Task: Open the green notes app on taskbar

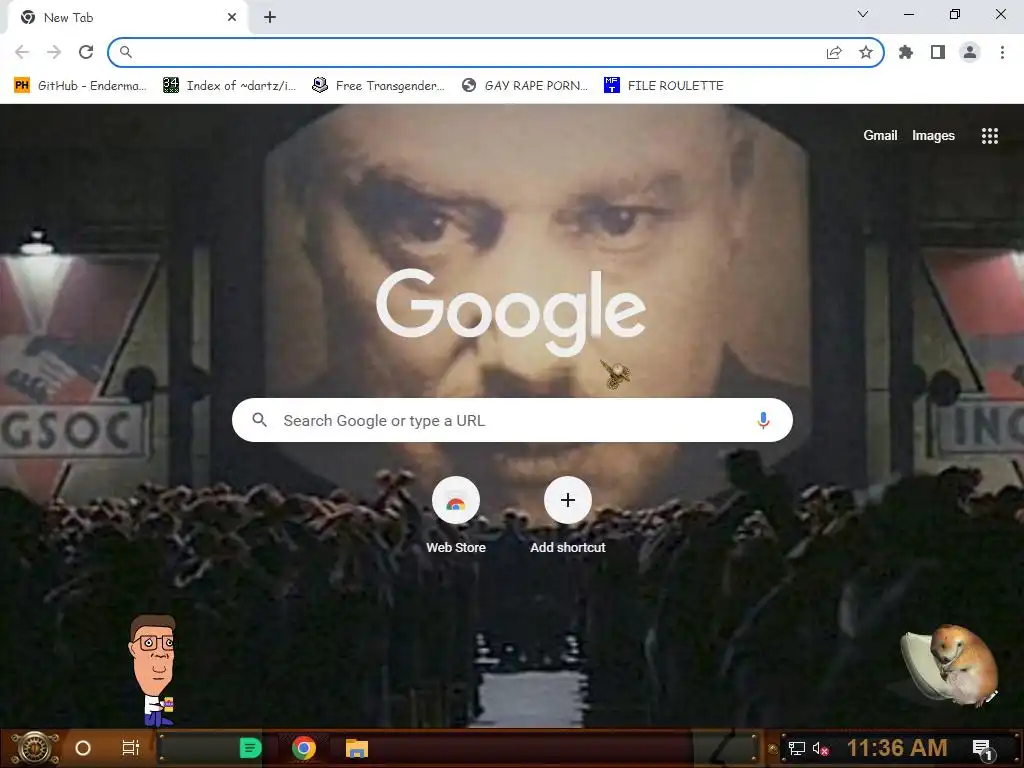Action: coord(250,748)
